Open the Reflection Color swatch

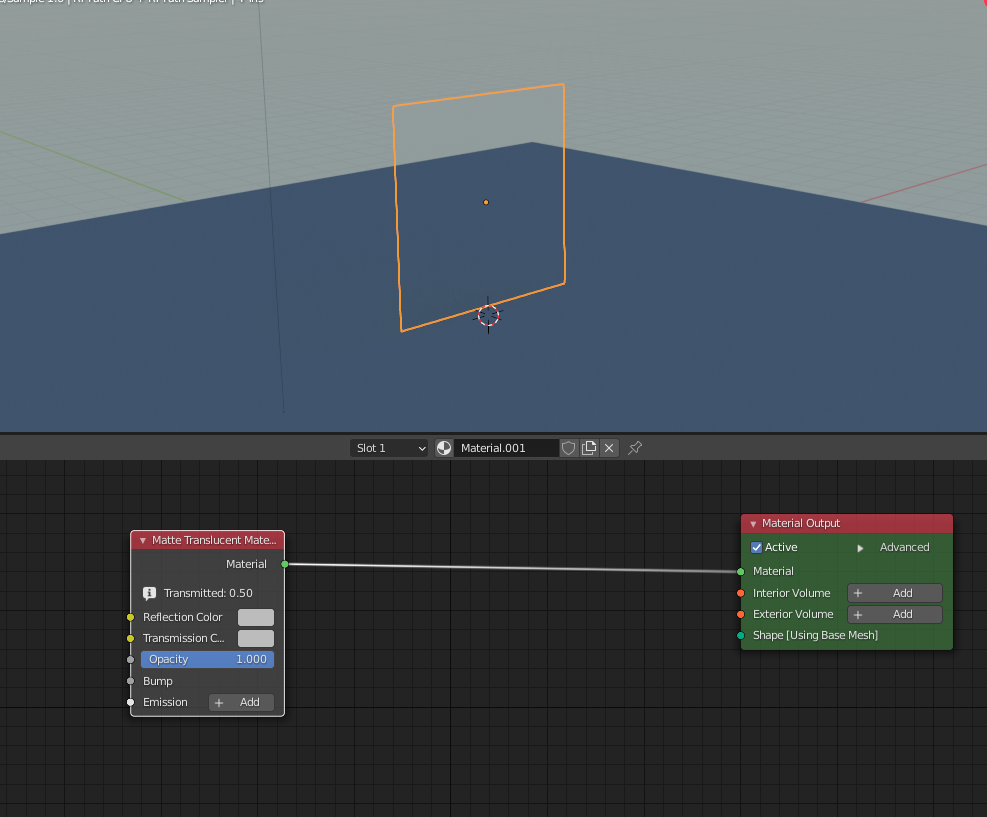[256, 617]
